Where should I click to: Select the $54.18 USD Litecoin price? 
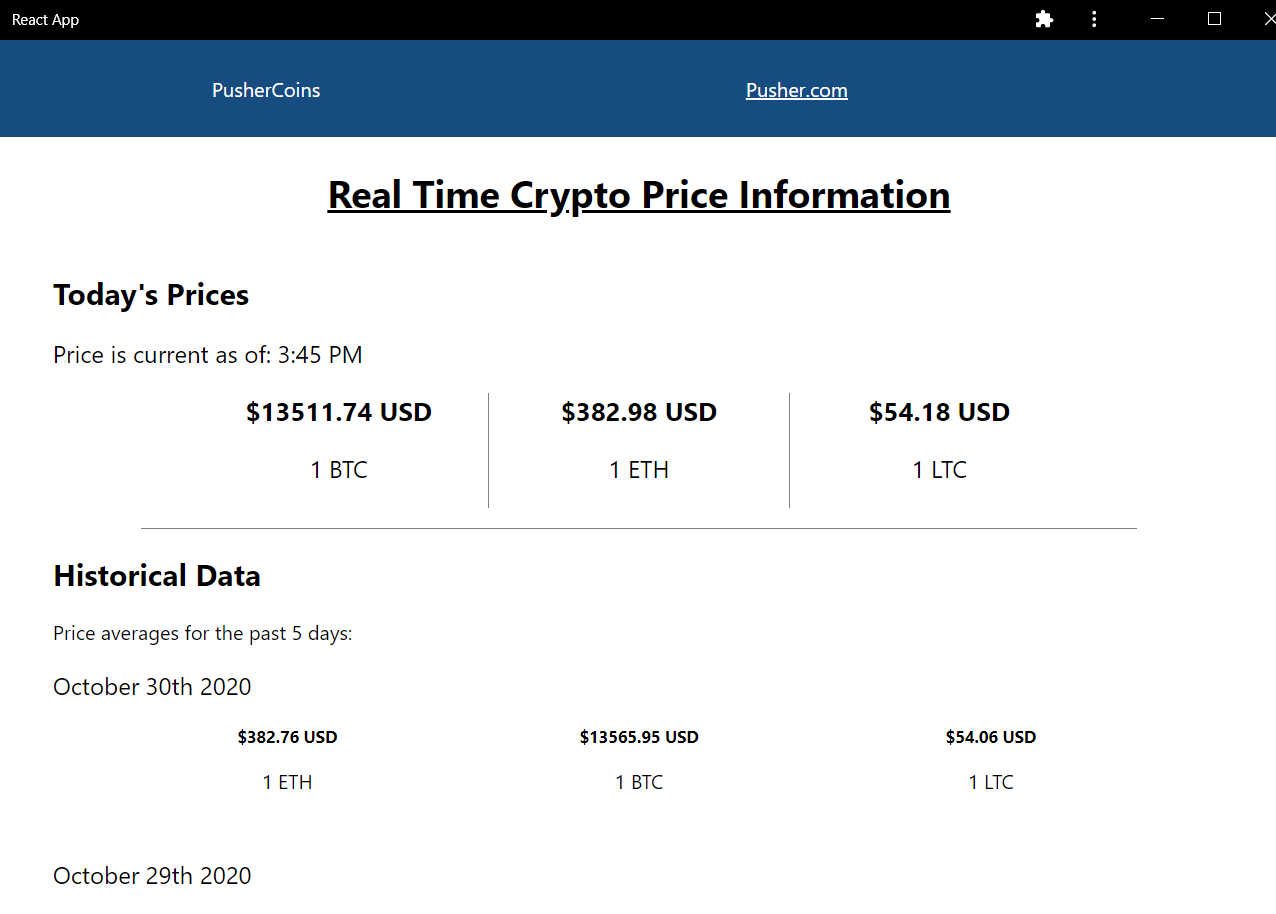tap(939, 412)
